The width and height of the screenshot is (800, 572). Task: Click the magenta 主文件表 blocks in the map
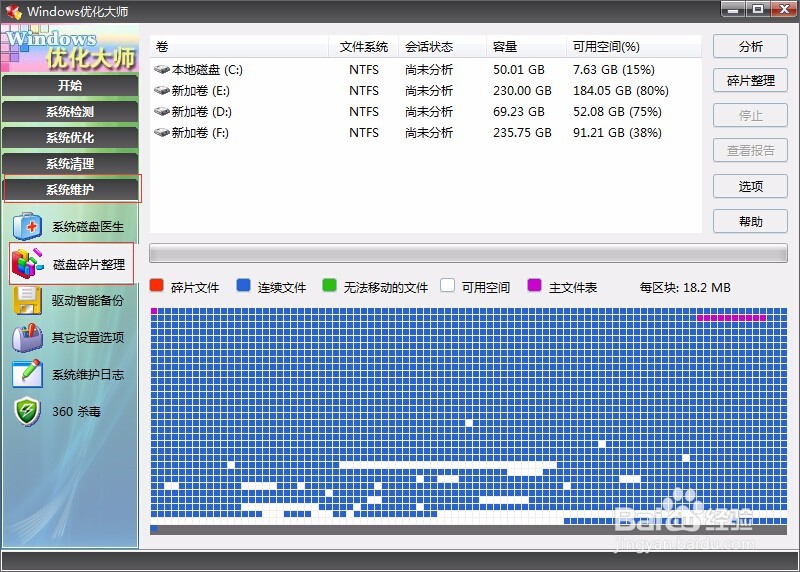click(x=731, y=318)
